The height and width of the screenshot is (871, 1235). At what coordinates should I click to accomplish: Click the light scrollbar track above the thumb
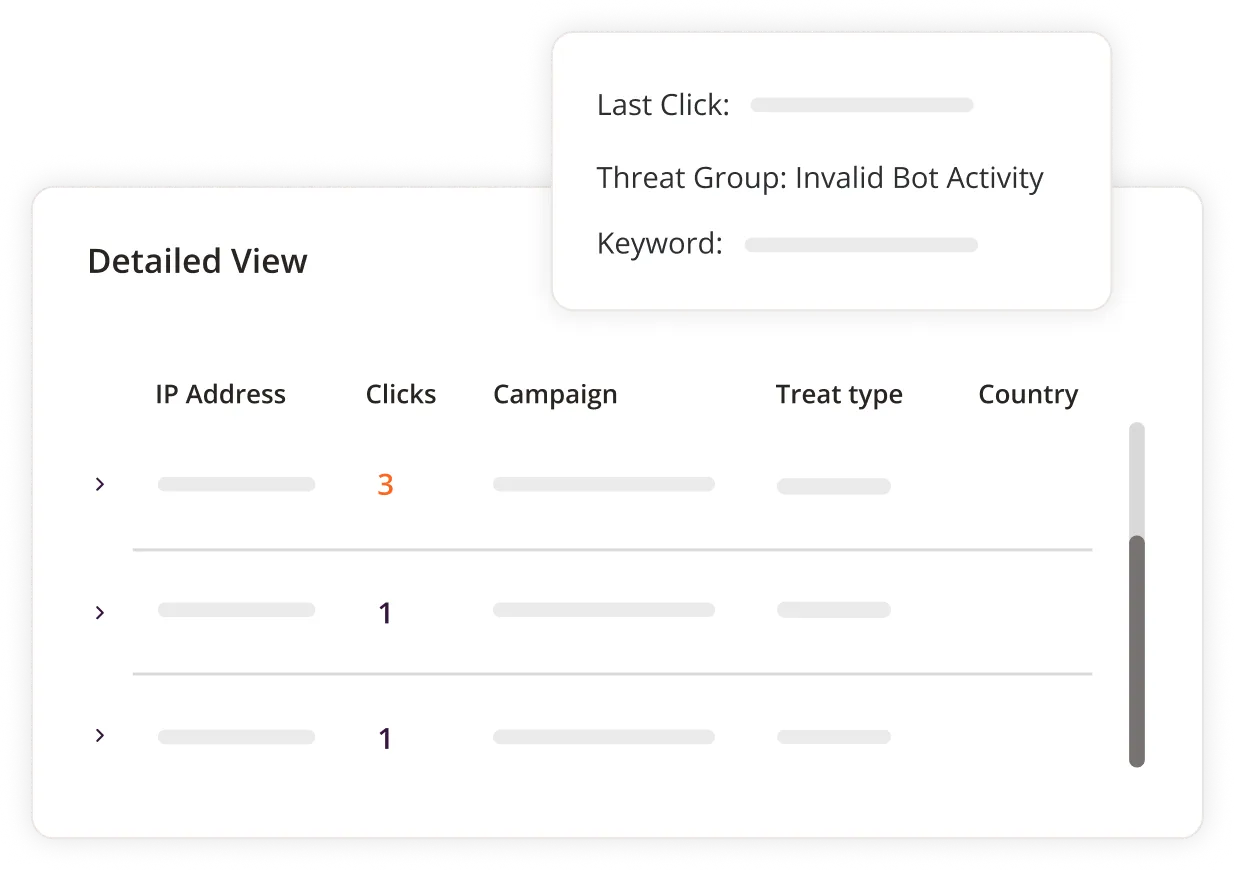click(1136, 478)
